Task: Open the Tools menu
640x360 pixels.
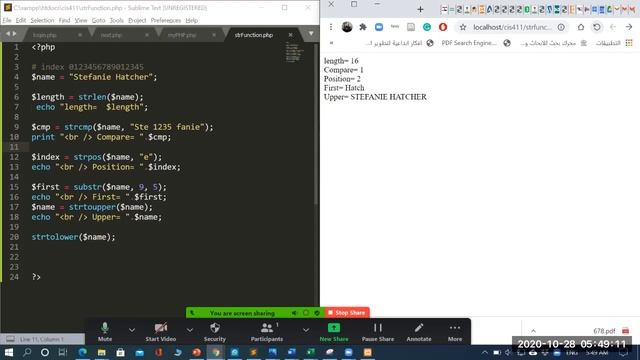Action: [117, 20]
